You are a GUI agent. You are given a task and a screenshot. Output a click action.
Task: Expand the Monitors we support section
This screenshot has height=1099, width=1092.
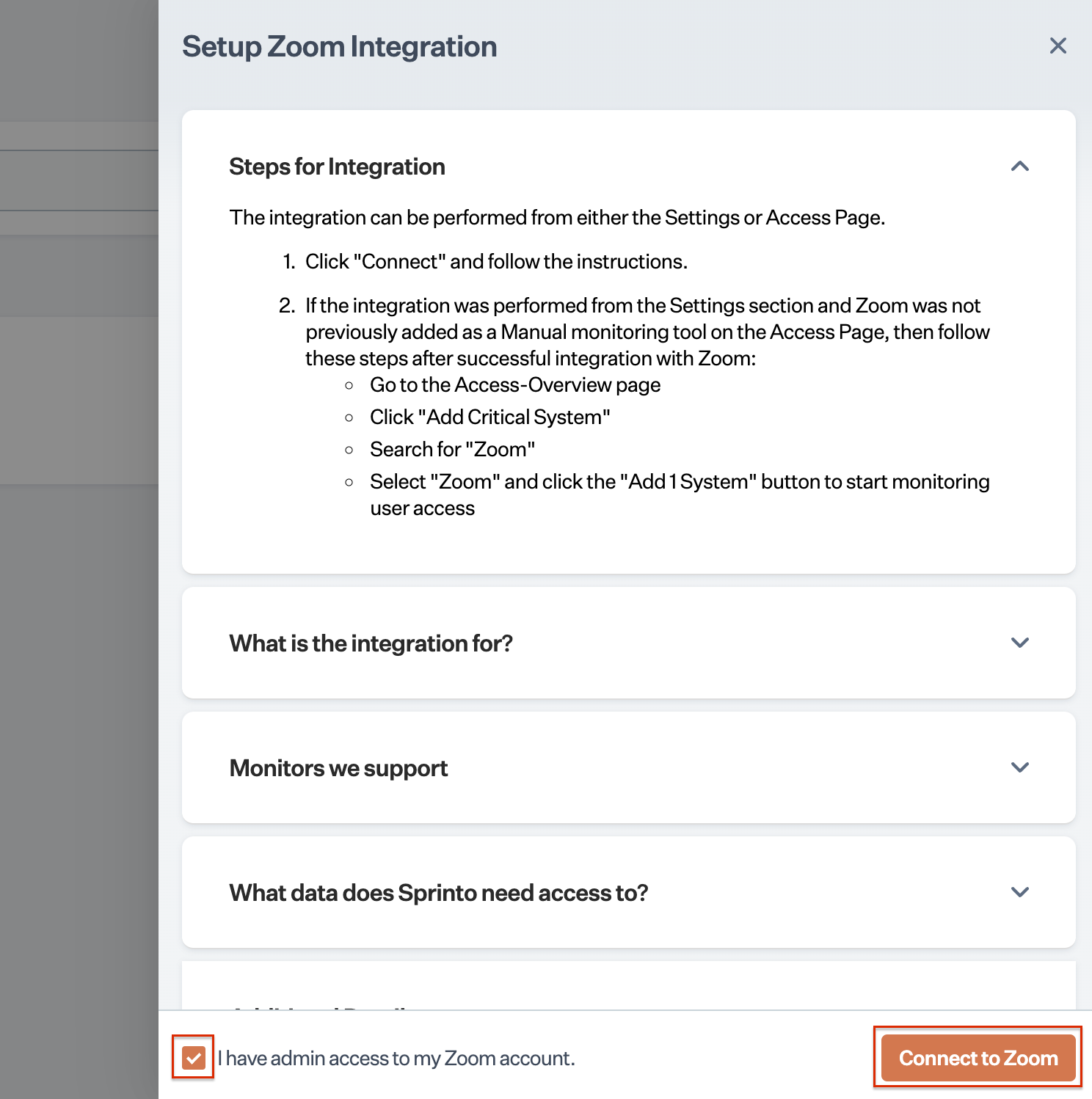coord(1019,767)
